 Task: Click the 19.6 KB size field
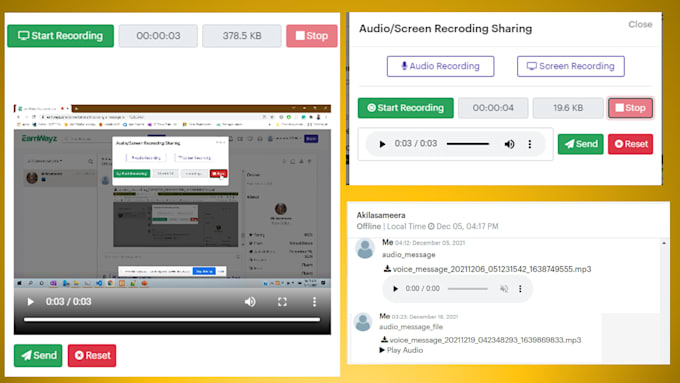[x=568, y=108]
